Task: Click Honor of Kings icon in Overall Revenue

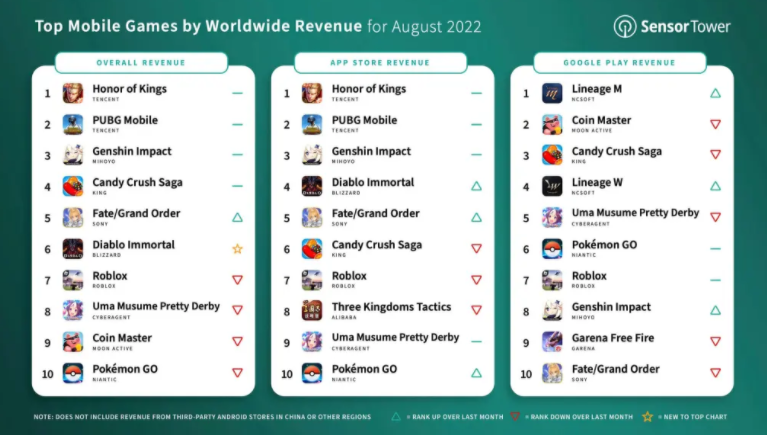Action: tap(73, 93)
